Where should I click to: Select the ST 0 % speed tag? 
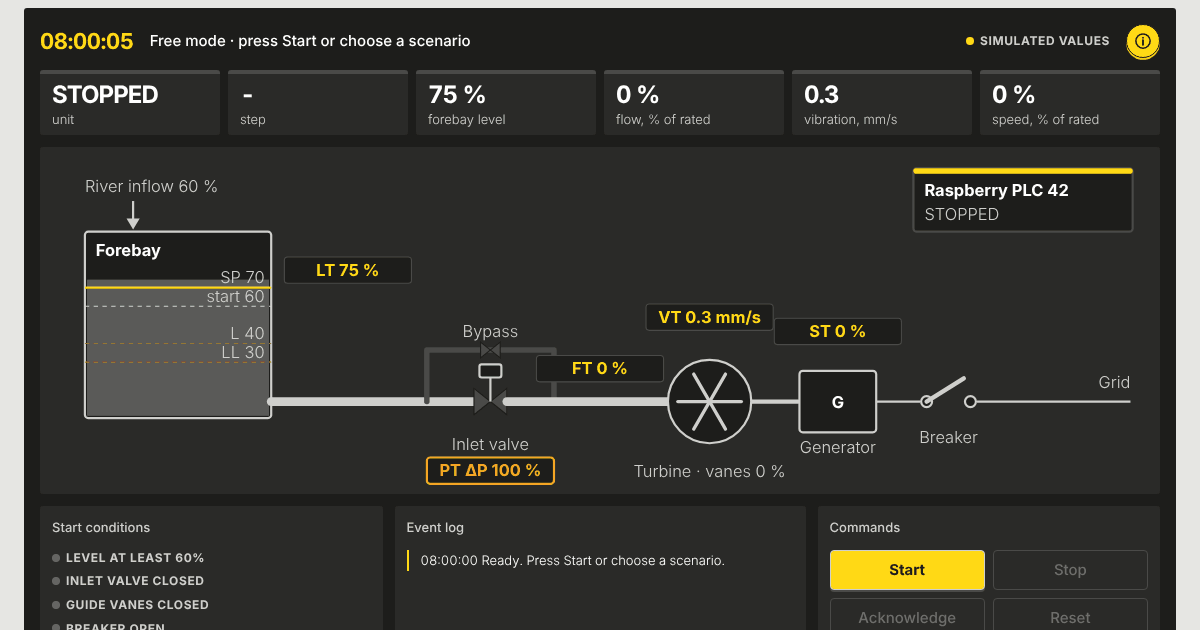(838, 331)
